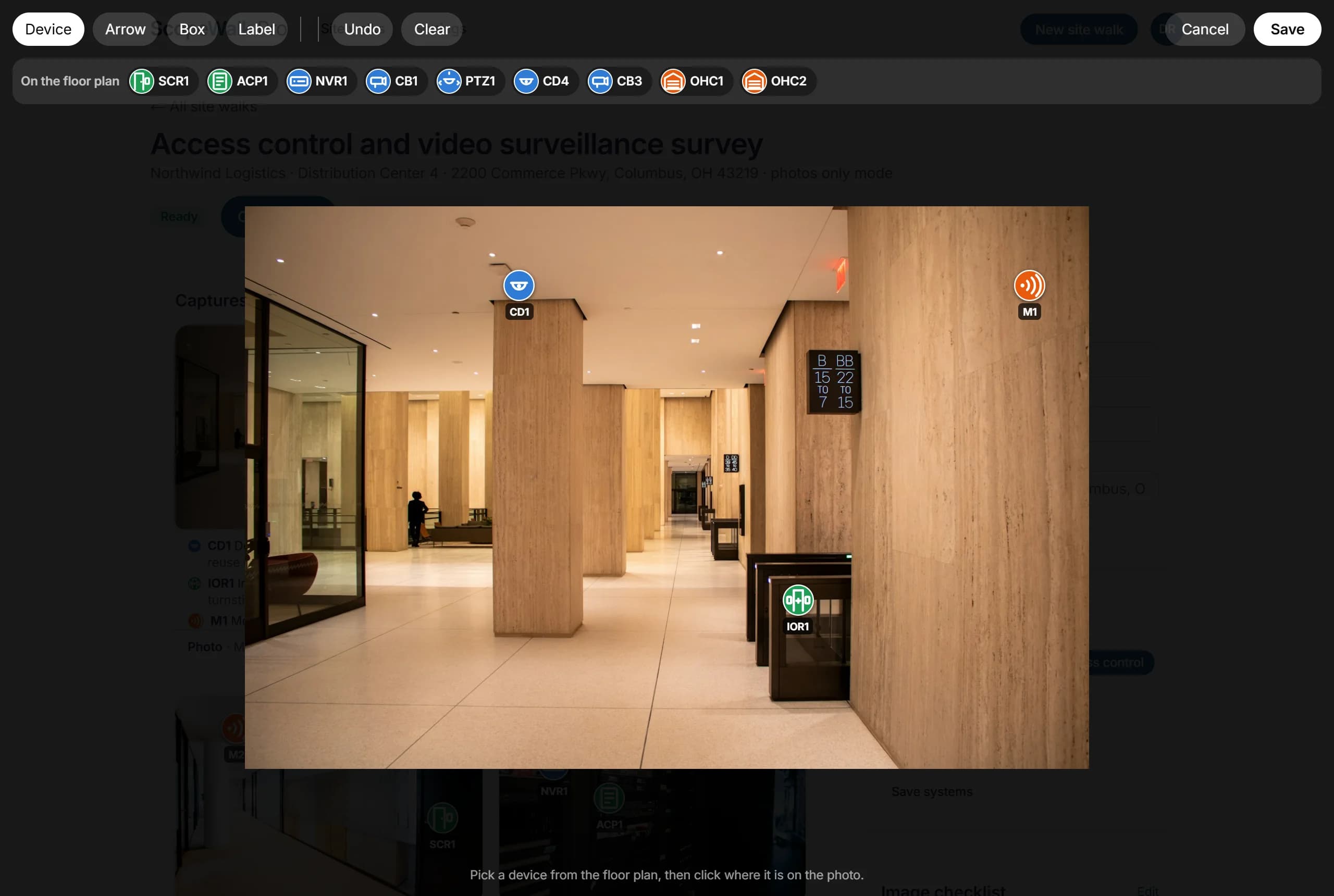This screenshot has width=1334, height=896.
Task: Pick the OHC2 overhead door icon
Action: click(754, 81)
